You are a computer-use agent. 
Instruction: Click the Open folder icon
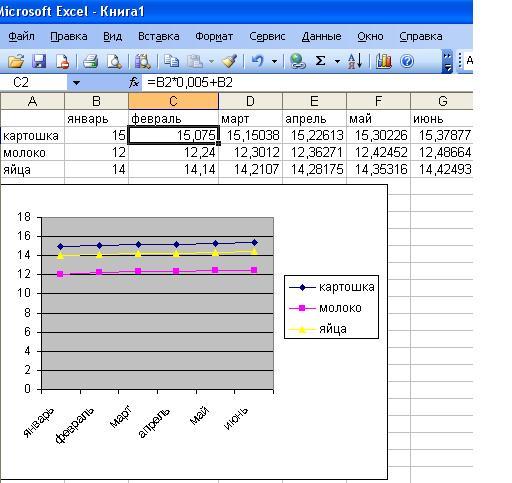16,61
